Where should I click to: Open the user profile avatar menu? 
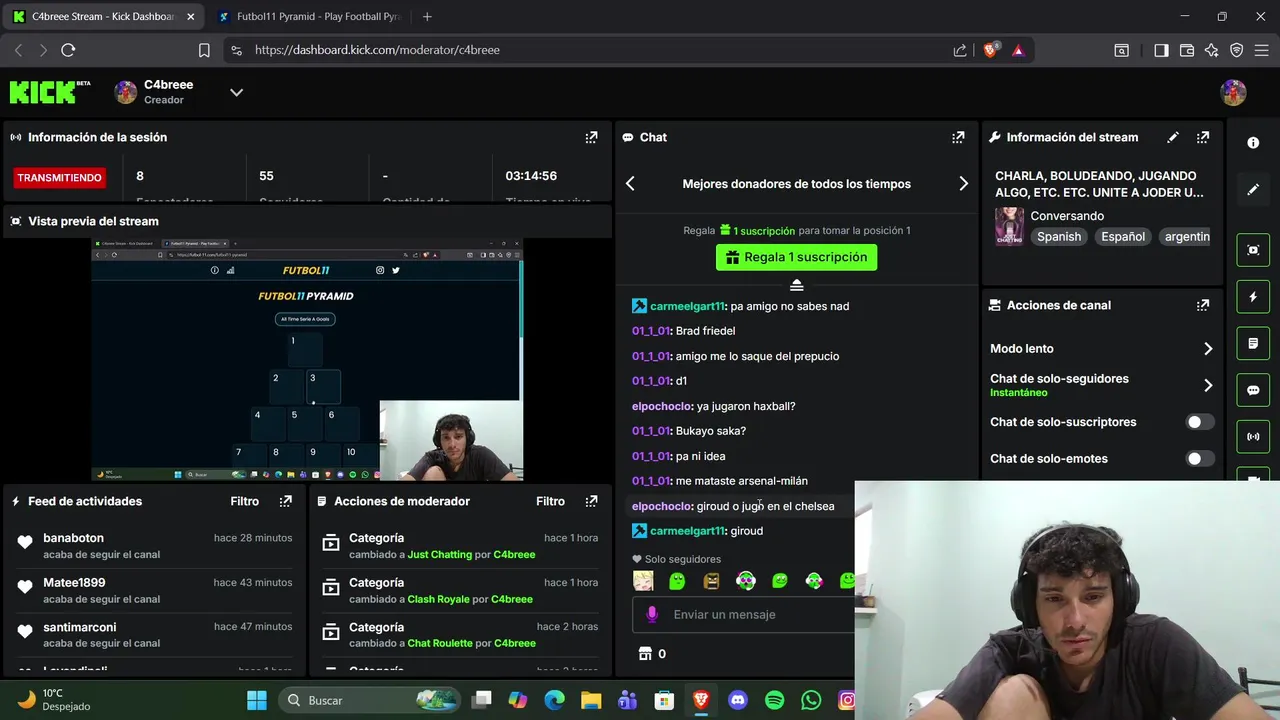(1233, 92)
